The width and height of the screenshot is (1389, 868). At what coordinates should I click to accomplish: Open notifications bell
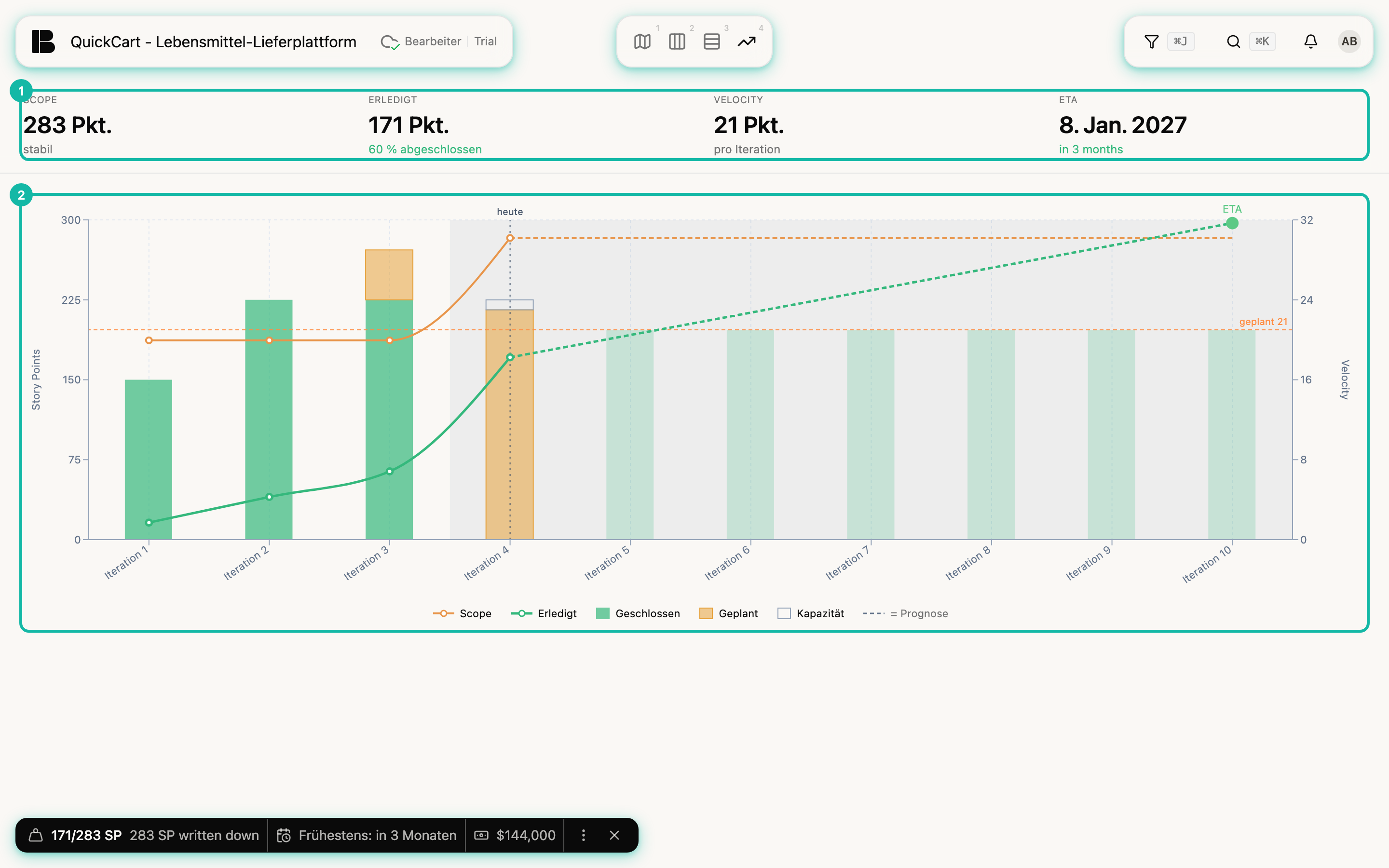point(1310,41)
